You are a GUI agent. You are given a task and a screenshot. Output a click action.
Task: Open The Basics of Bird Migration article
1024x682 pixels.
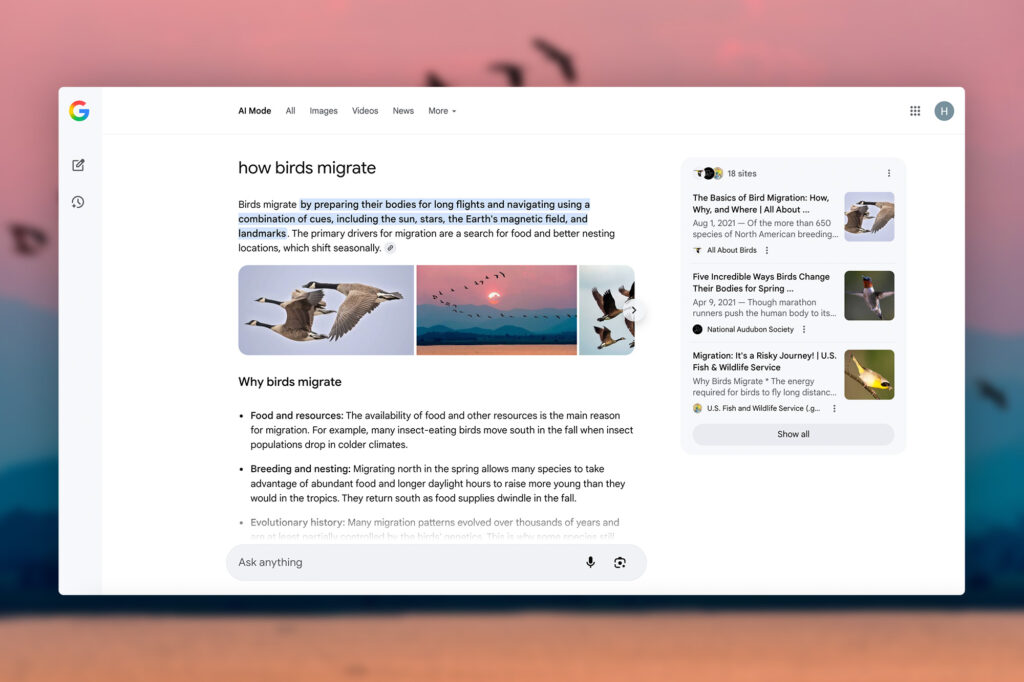761,204
